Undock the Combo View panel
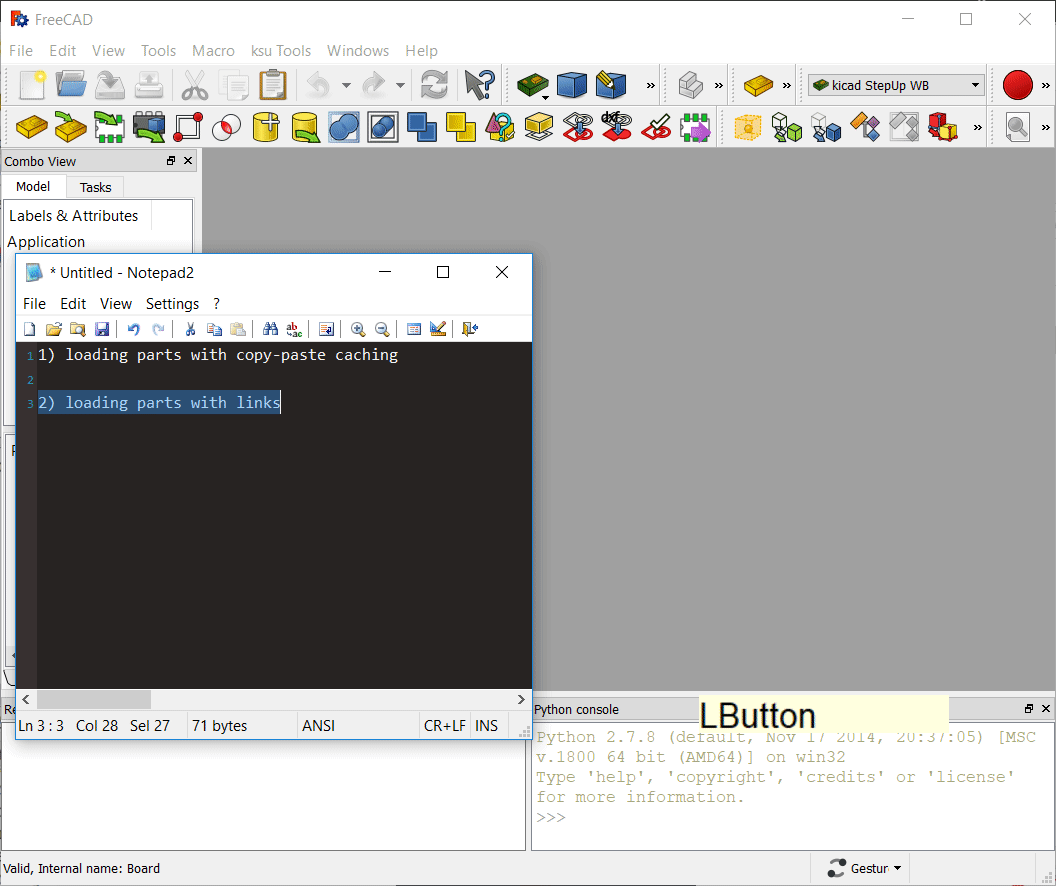The width and height of the screenshot is (1056, 886). 170,161
